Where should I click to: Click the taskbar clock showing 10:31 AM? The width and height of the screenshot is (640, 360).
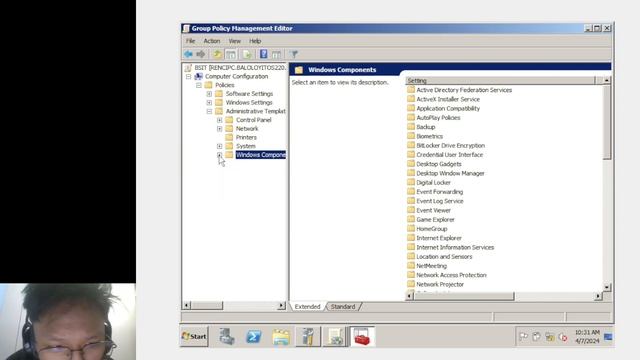pos(587,337)
